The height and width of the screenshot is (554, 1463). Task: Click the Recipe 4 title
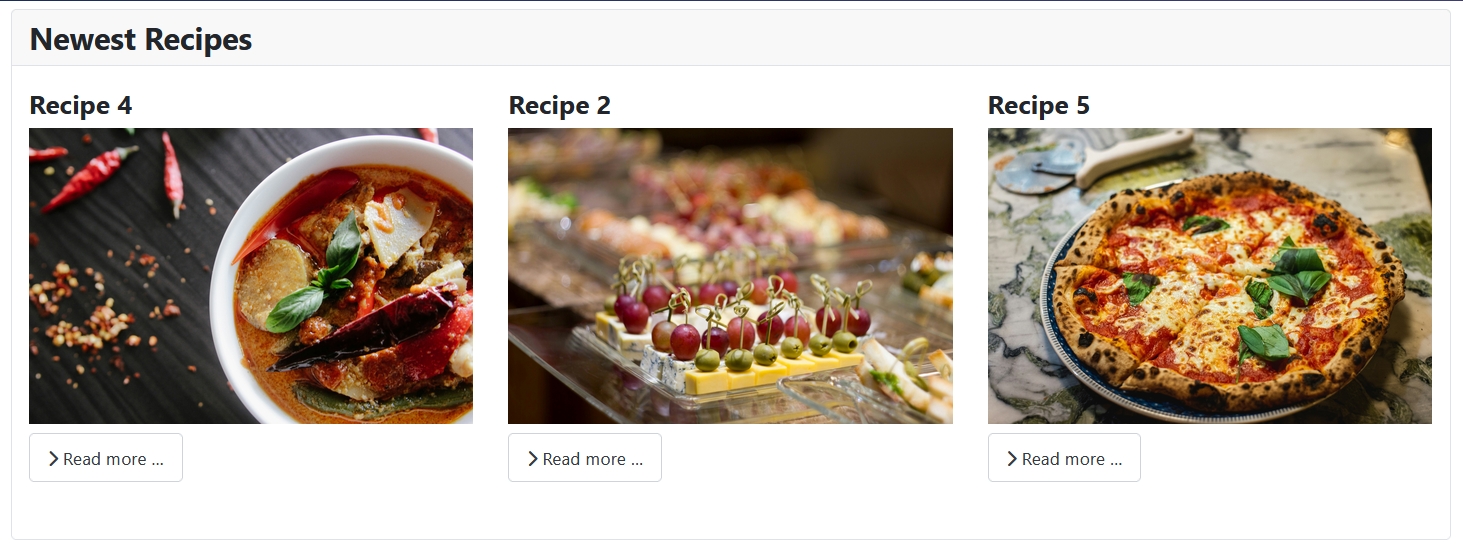click(x=81, y=105)
